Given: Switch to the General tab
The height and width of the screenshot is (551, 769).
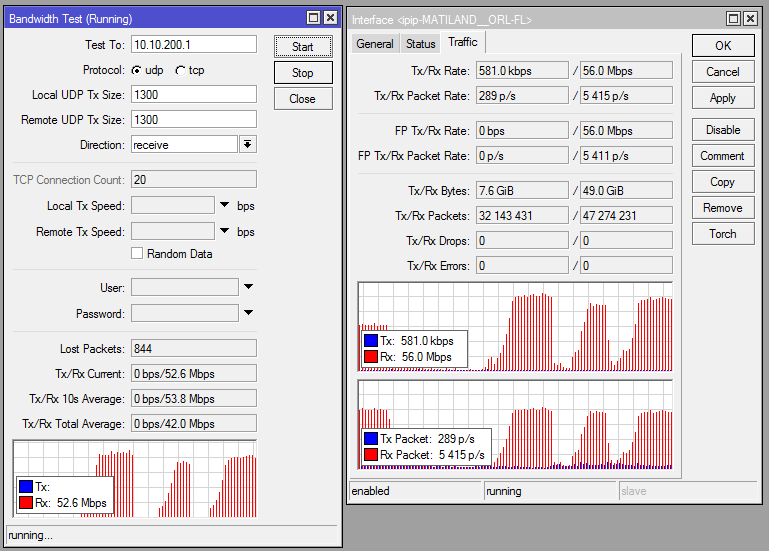Looking at the screenshot, I should pos(375,44).
